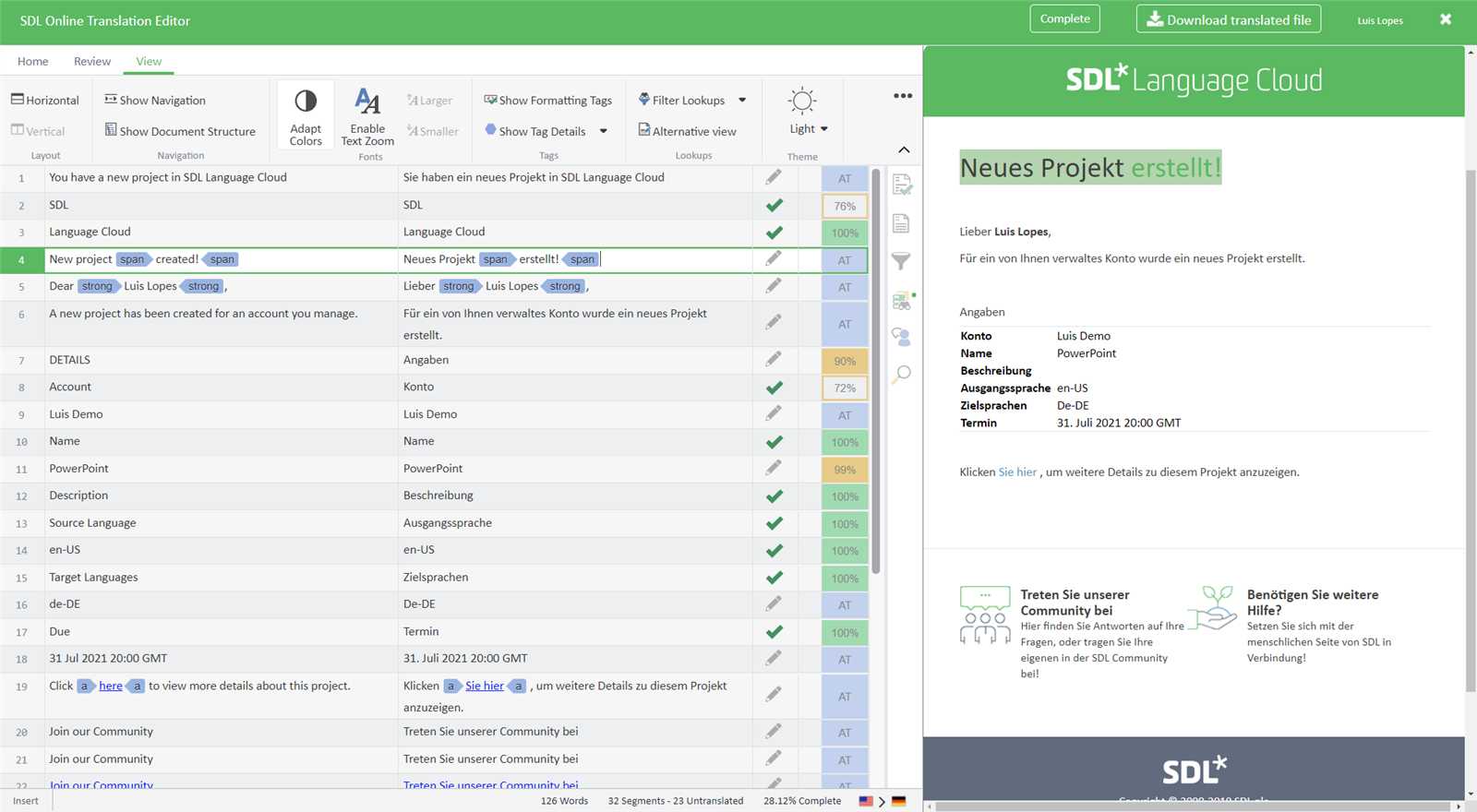Click the Light theme sun icon
The height and width of the screenshot is (812, 1477).
[x=802, y=101]
